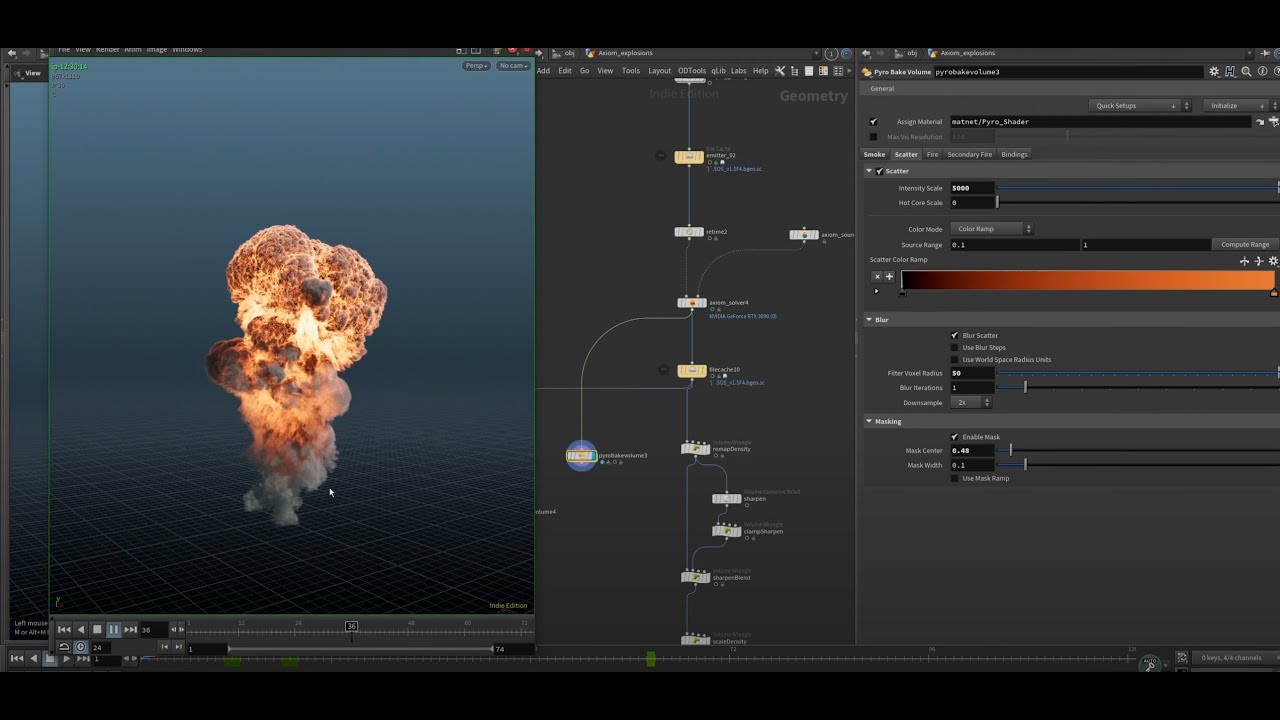Click the Compute Range button
The width and height of the screenshot is (1280, 720).
pyautogui.click(x=1245, y=245)
